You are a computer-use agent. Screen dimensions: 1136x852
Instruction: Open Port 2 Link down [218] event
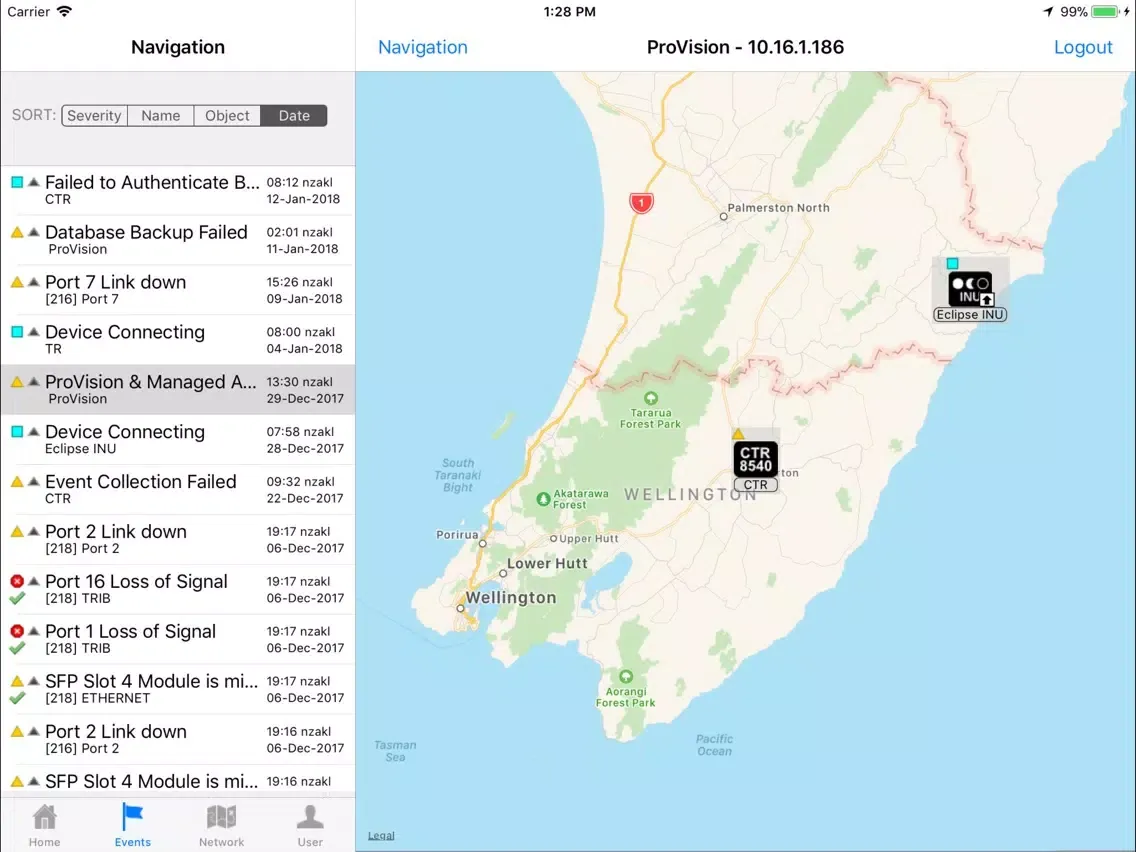178,540
